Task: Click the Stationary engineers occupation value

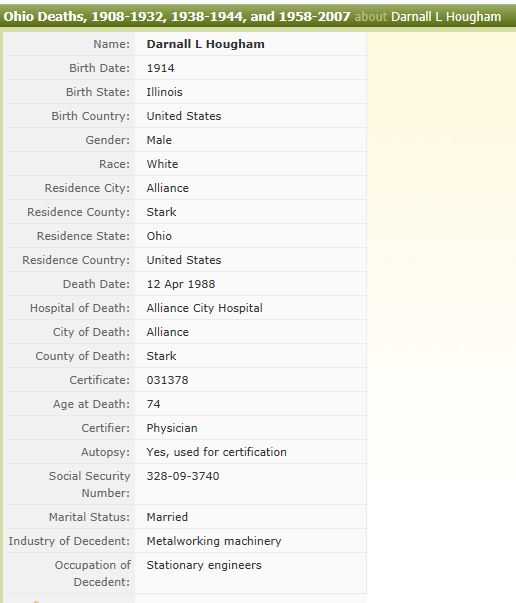Action: [204, 565]
